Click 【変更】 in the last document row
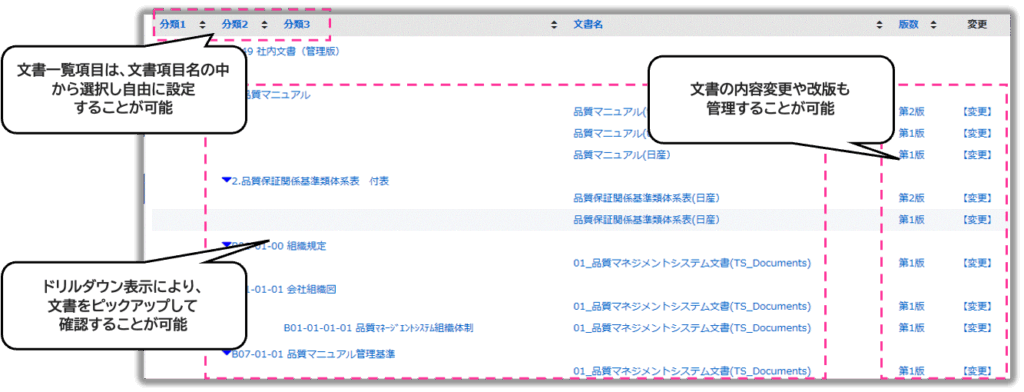This screenshot has width=1024, height=392. tap(978, 371)
